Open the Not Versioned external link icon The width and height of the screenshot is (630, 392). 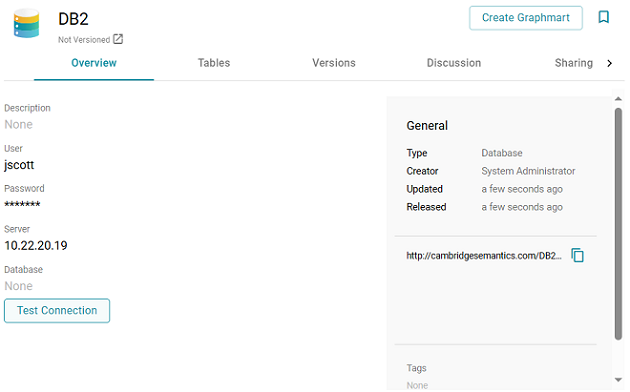point(118,39)
